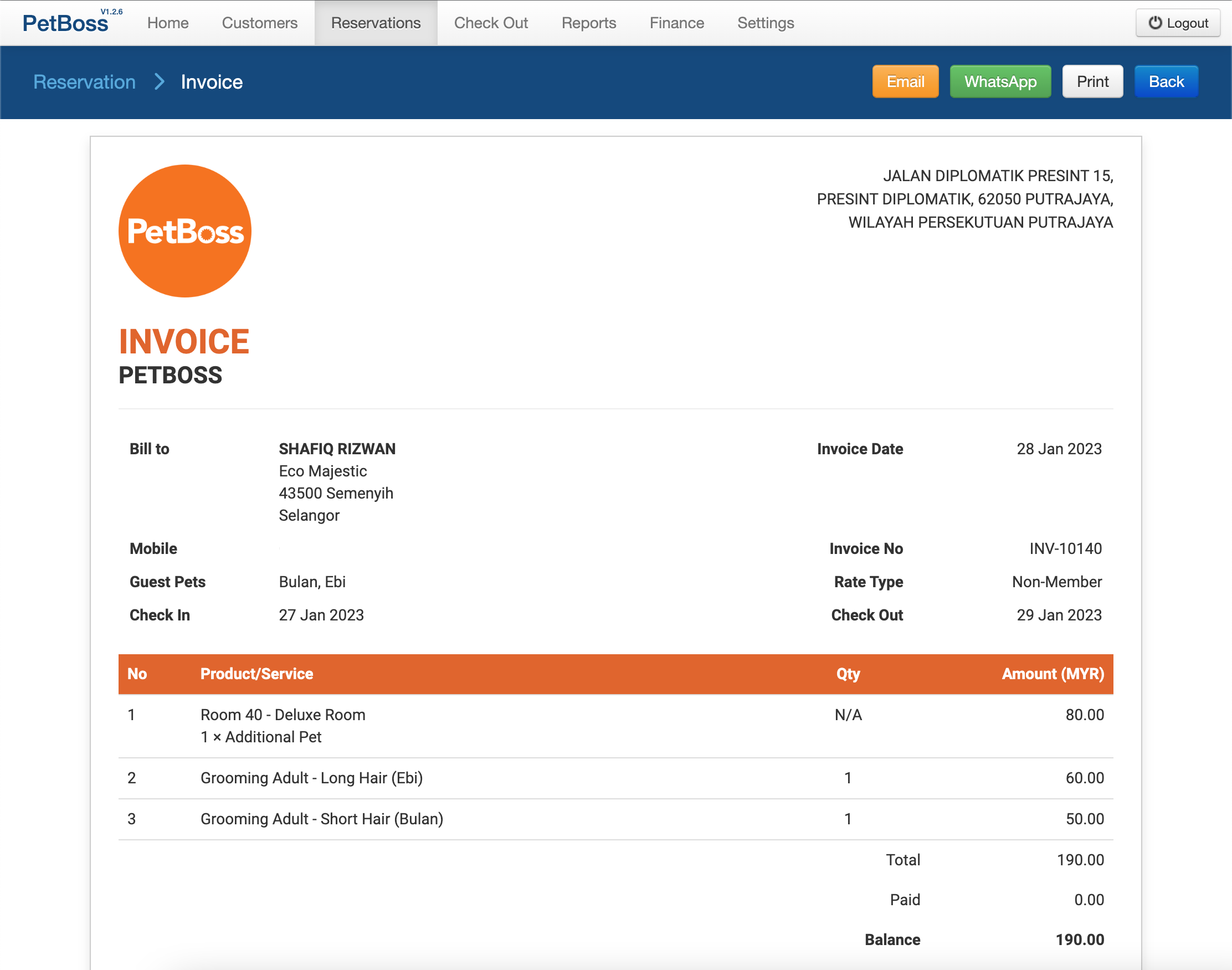This screenshot has width=1232, height=970.
Task: Print the invoice
Action: [1092, 82]
